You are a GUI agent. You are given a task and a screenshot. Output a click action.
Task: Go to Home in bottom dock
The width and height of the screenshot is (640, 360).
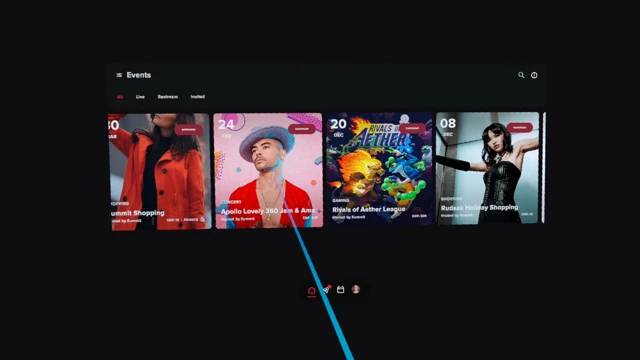pos(311,291)
